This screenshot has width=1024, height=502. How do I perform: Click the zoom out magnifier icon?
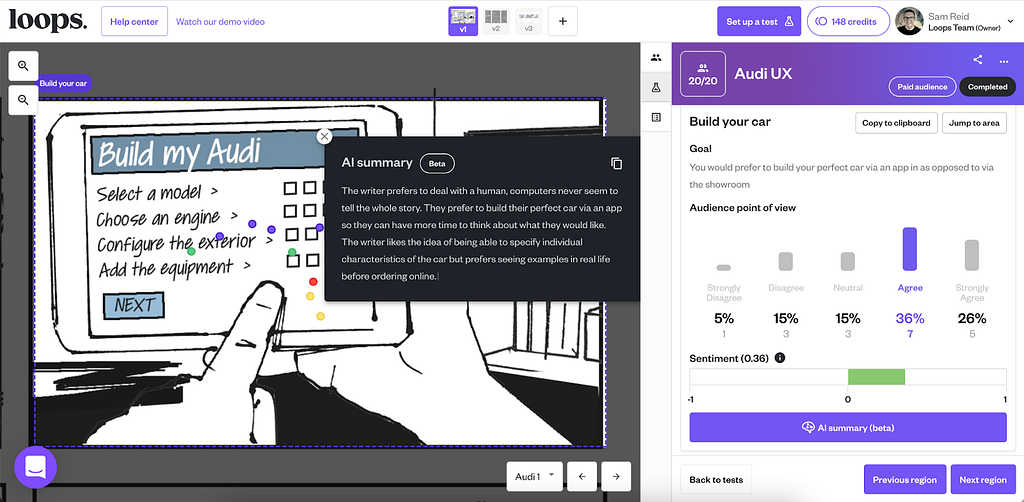(24, 100)
